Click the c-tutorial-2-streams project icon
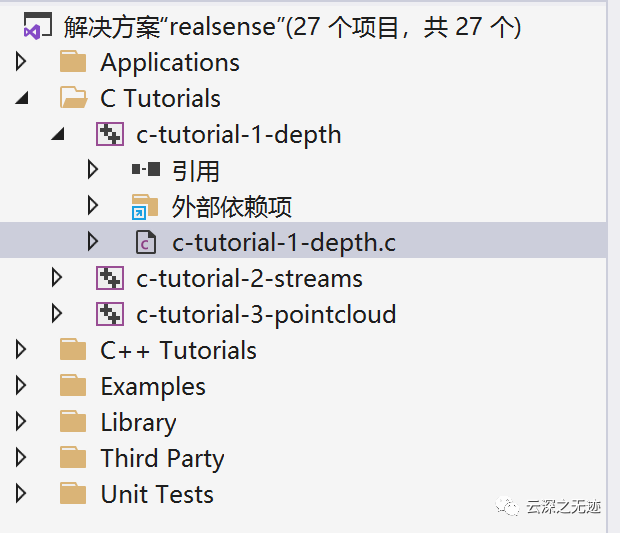620x533 pixels. pos(110,278)
